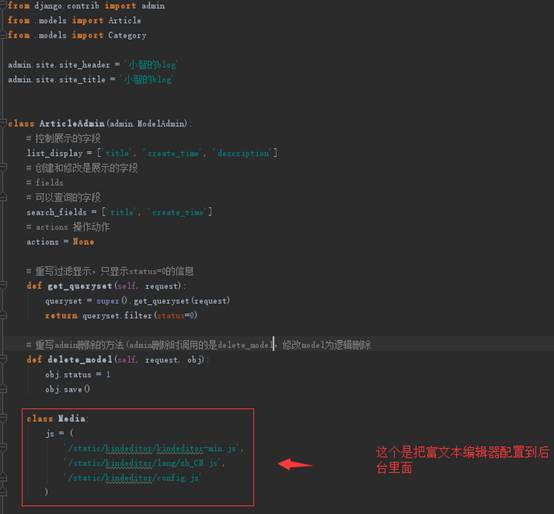This screenshot has width=554, height=514.
Task: Click the 'obj.save()' call
Action: 67,389
